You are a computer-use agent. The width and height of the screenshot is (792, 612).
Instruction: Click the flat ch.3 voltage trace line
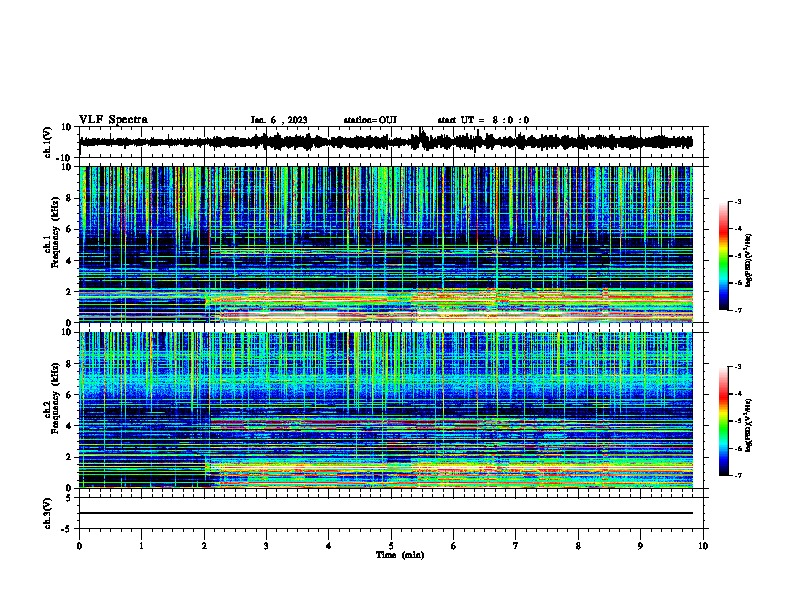point(386,513)
